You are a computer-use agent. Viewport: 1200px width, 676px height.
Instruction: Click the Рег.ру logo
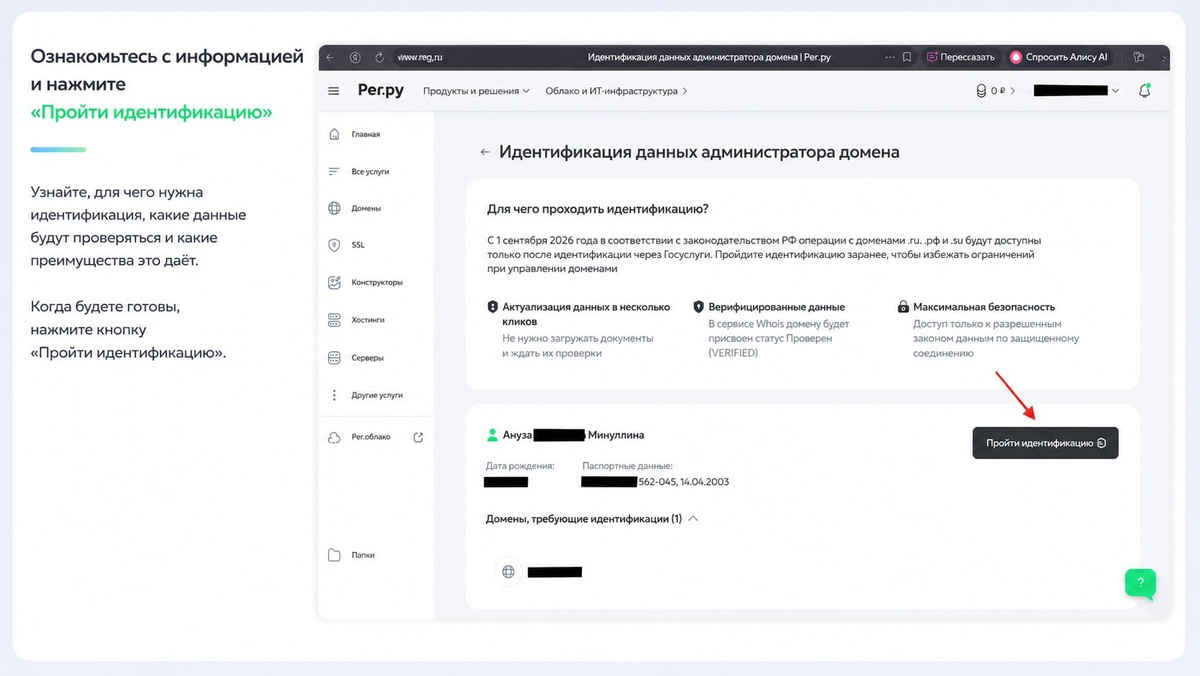click(381, 90)
